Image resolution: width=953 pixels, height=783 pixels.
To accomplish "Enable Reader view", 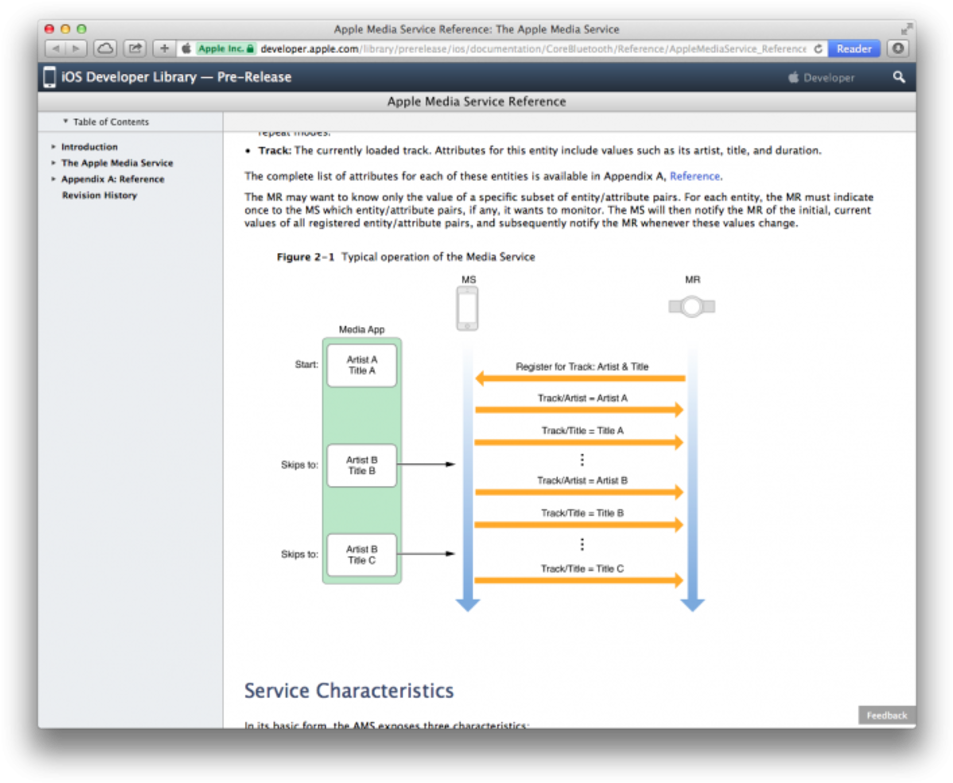I will tap(854, 47).
